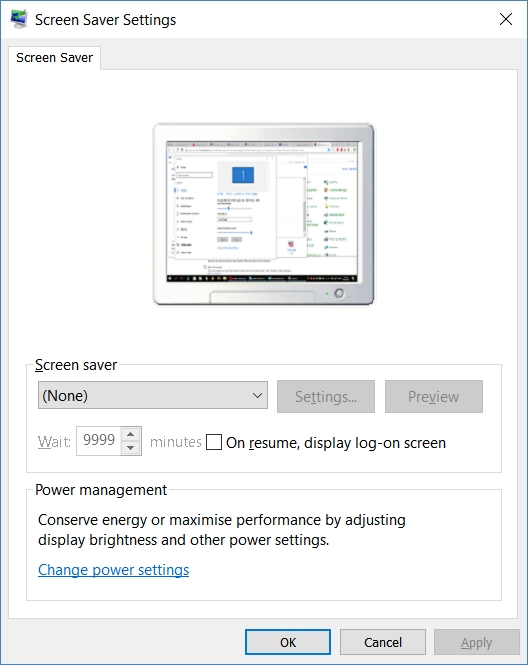Viewport: 528px width, 665px height.
Task: Click the Screen Saver Settings title text
Action: pyautogui.click(x=105, y=20)
